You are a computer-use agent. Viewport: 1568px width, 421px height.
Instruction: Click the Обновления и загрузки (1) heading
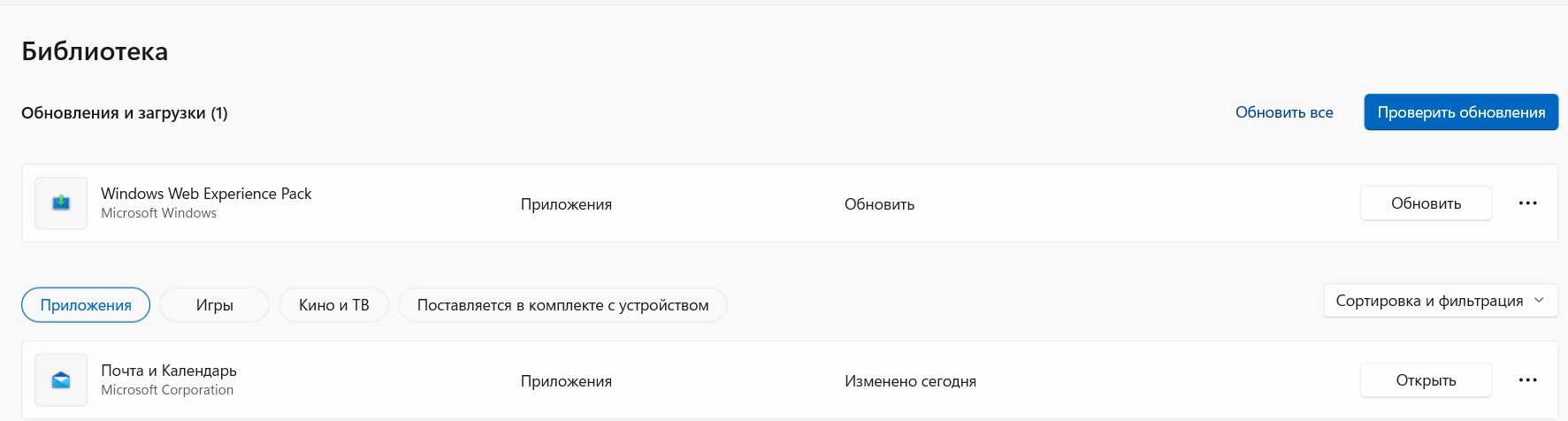point(125,113)
